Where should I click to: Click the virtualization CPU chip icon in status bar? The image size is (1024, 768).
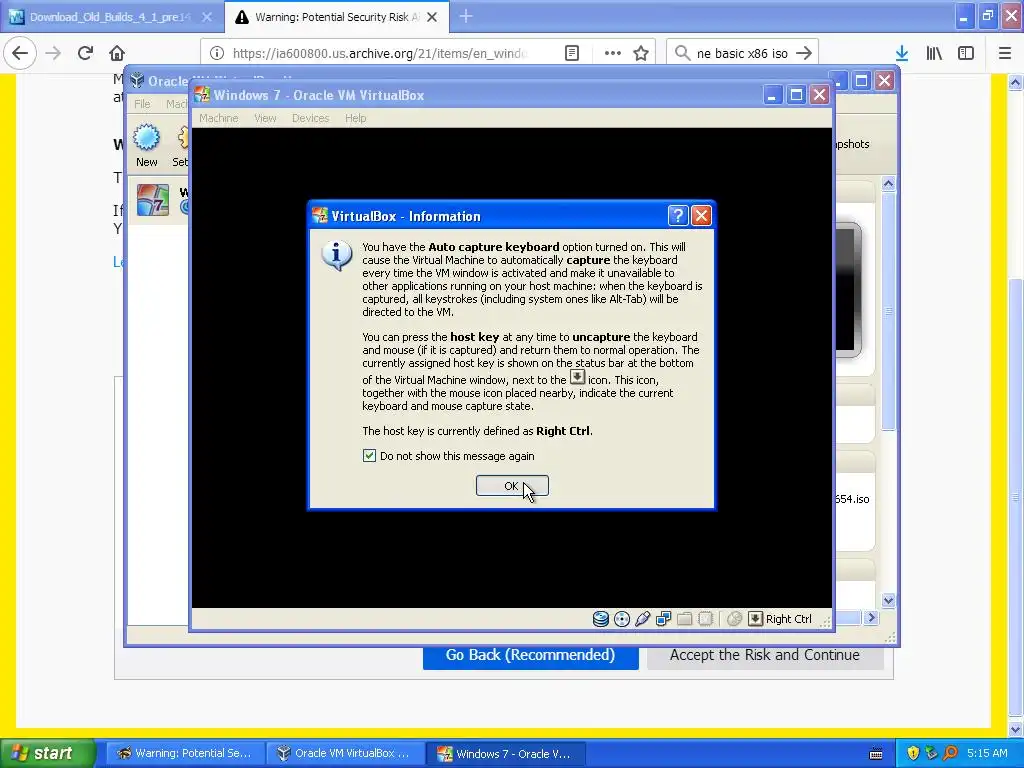click(705, 618)
